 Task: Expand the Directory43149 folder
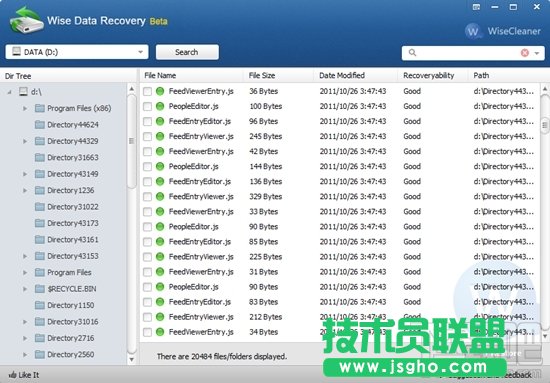click(x=25, y=174)
